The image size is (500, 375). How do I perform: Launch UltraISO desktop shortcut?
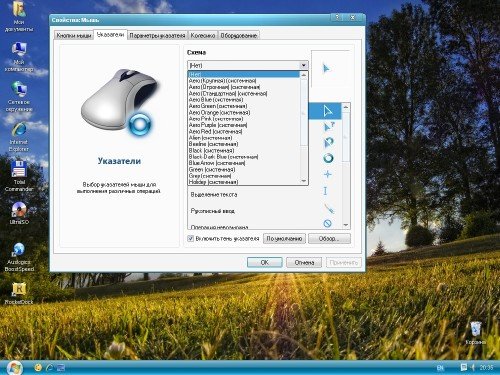(x=19, y=213)
